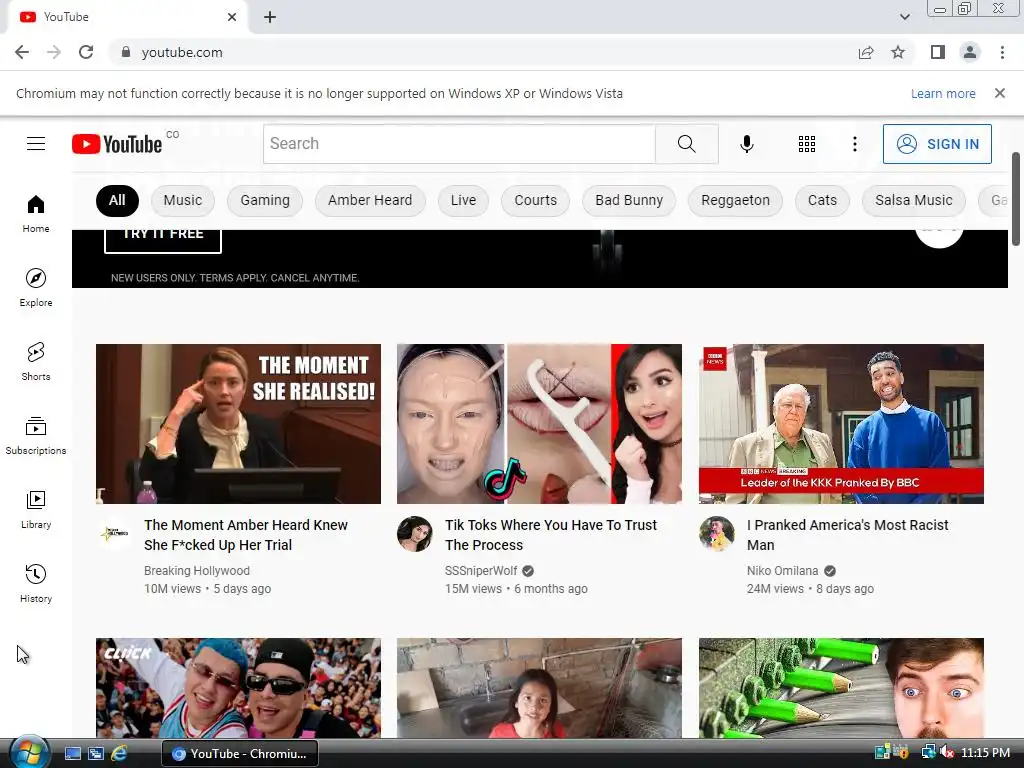The width and height of the screenshot is (1024, 768).
Task: Open tab search chevron
Action: click(x=904, y=17)
